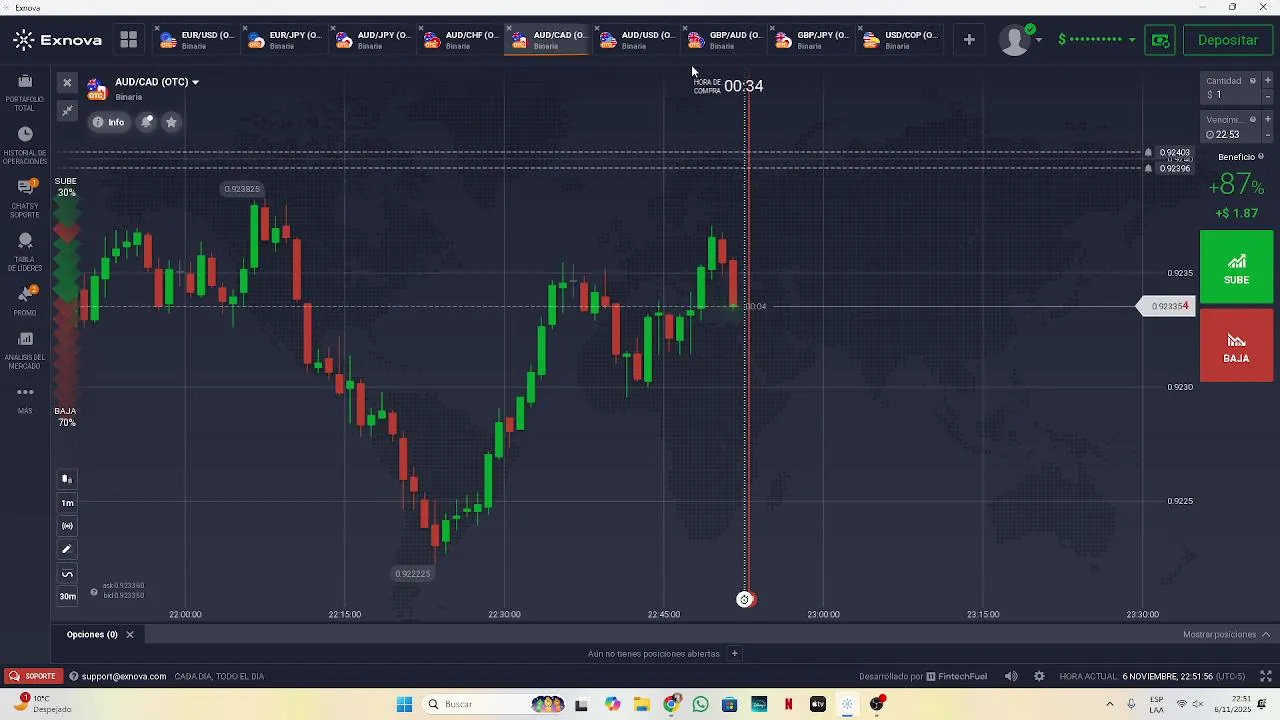The height and width of the screenshot is (720, 1280).
Task: Click the green SUBE trade button
Action: click(1237, 267)
